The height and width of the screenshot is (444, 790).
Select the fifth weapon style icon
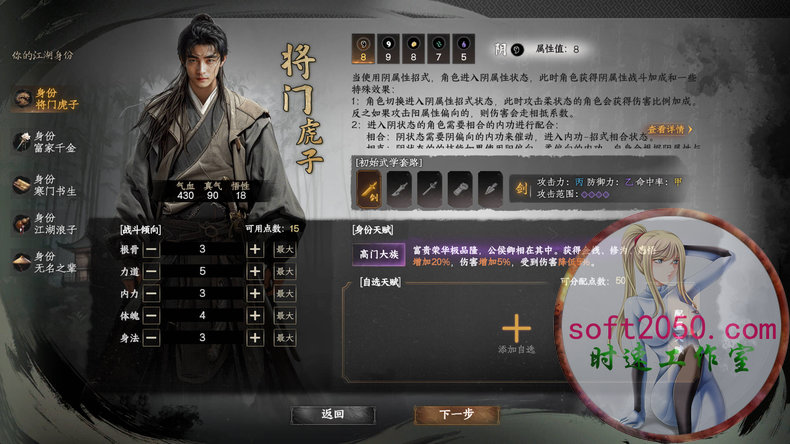tap(490, 189)
